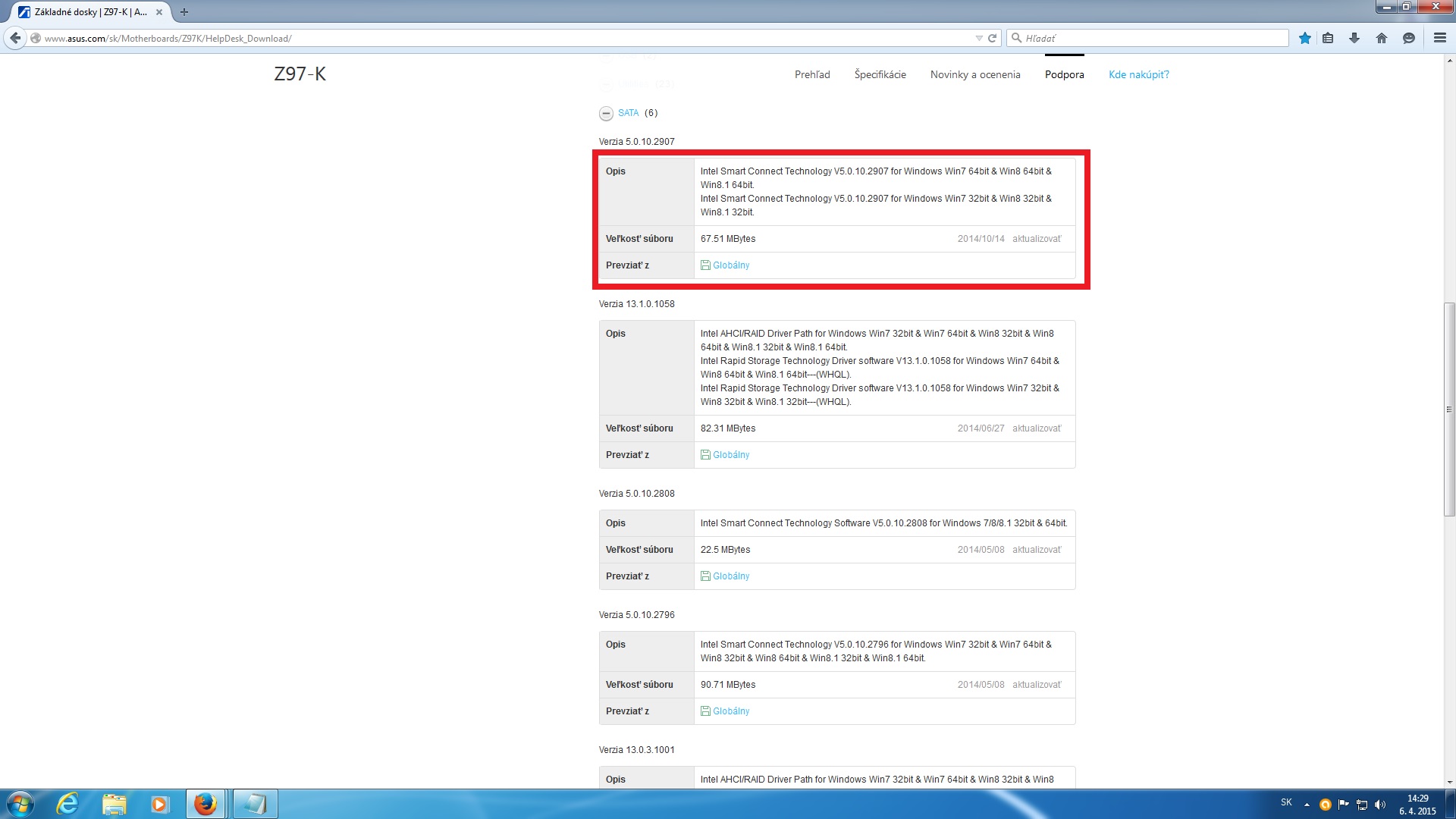Download 13.1.0.1058 driver via Globálny link
The height and width of the screenshot is (819, 1456).
[x=730, y=455]
